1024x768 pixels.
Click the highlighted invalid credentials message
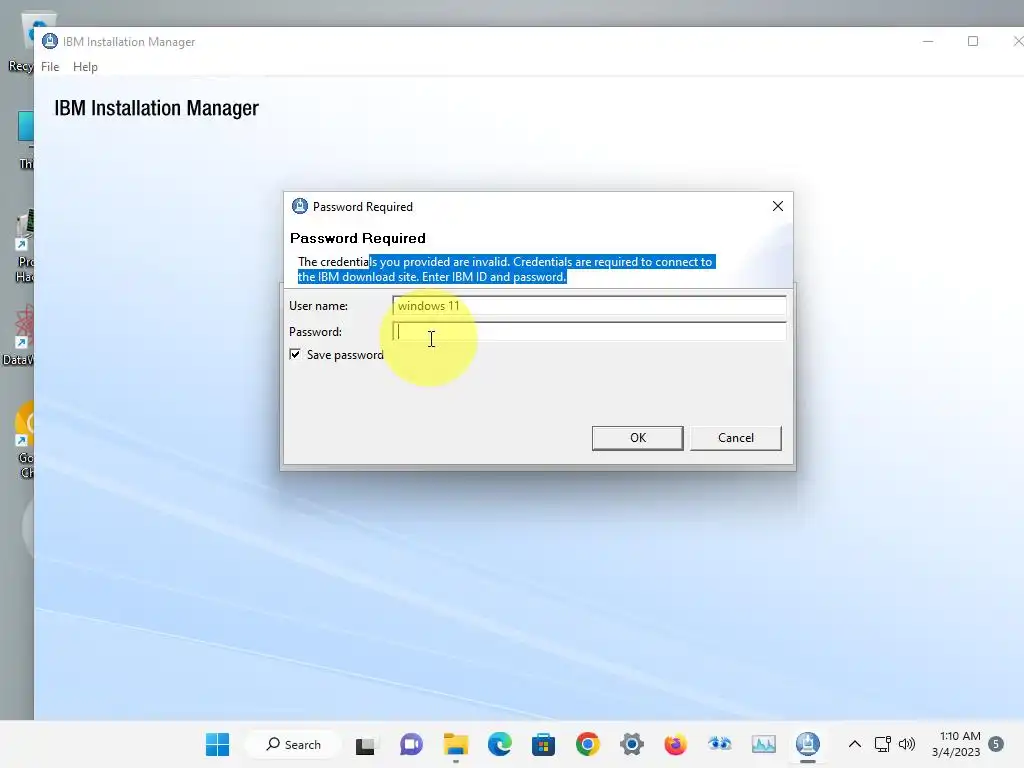506,269
